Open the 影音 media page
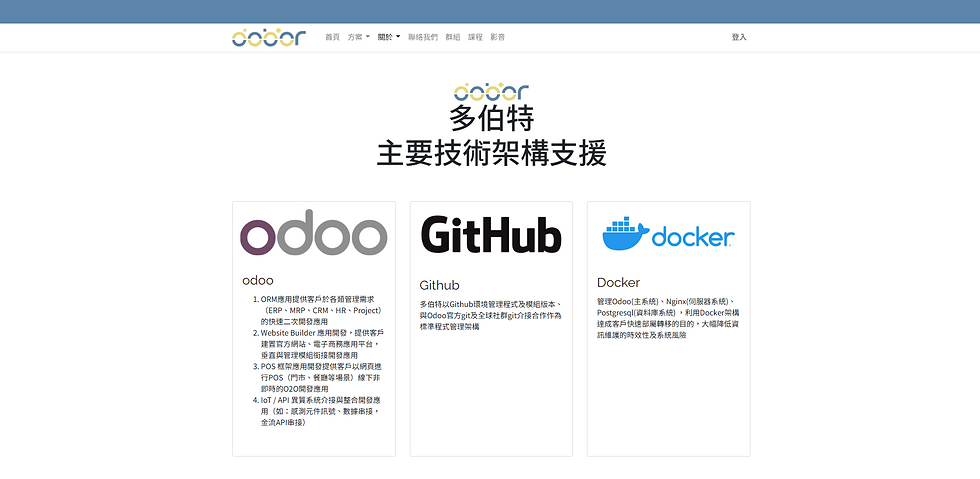 tap(498, 38)
